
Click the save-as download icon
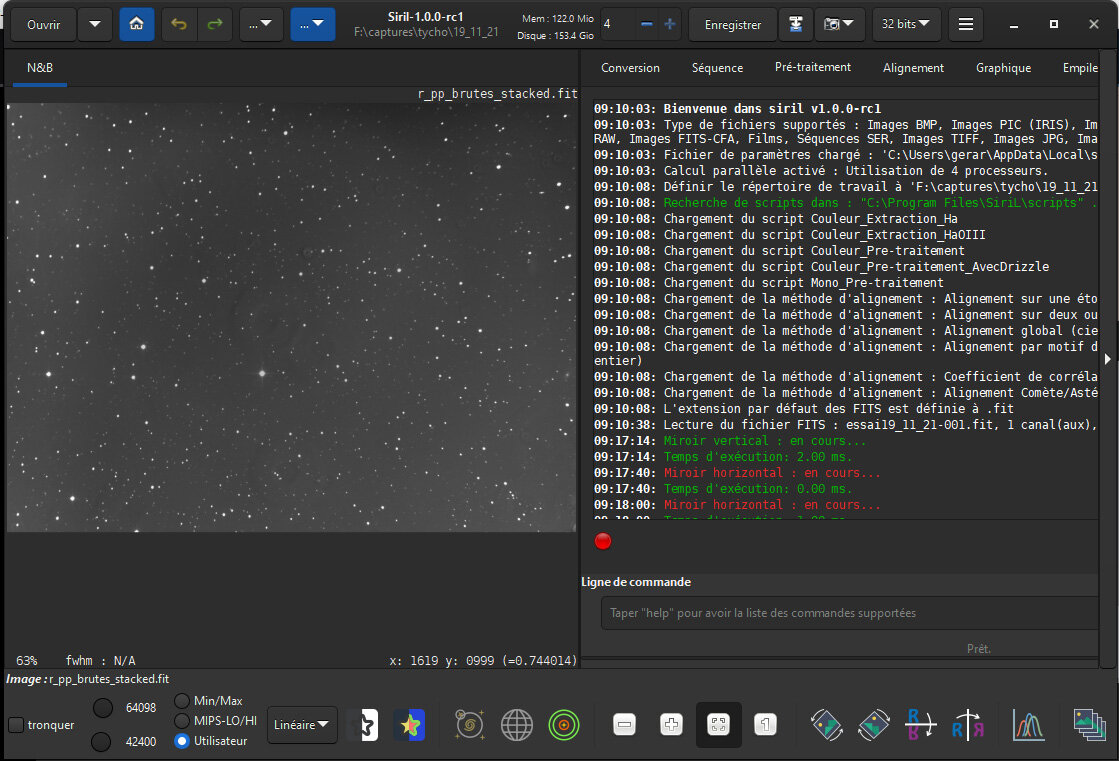pos(796,24)
